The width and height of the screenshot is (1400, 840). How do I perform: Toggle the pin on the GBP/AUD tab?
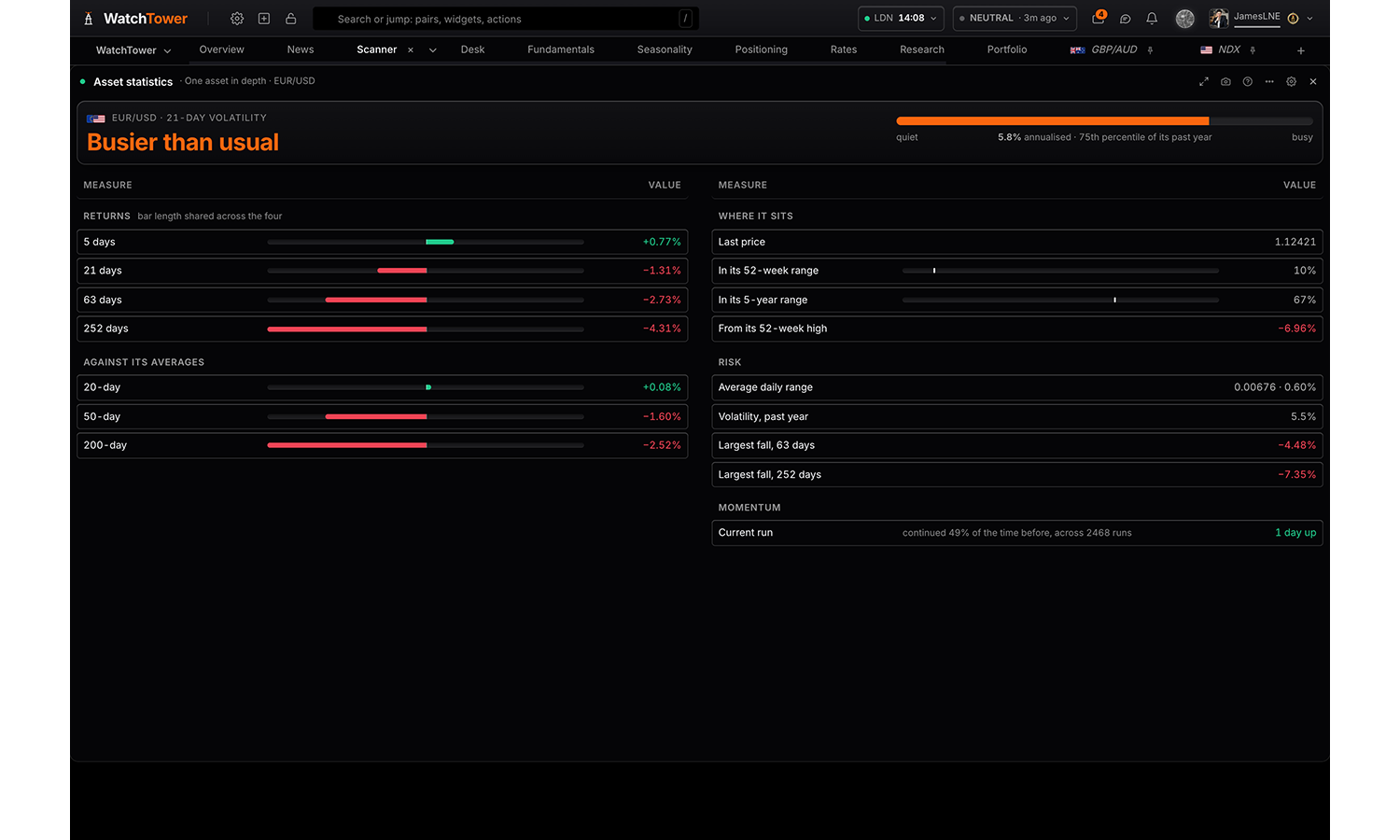(x=1151, y=50)
